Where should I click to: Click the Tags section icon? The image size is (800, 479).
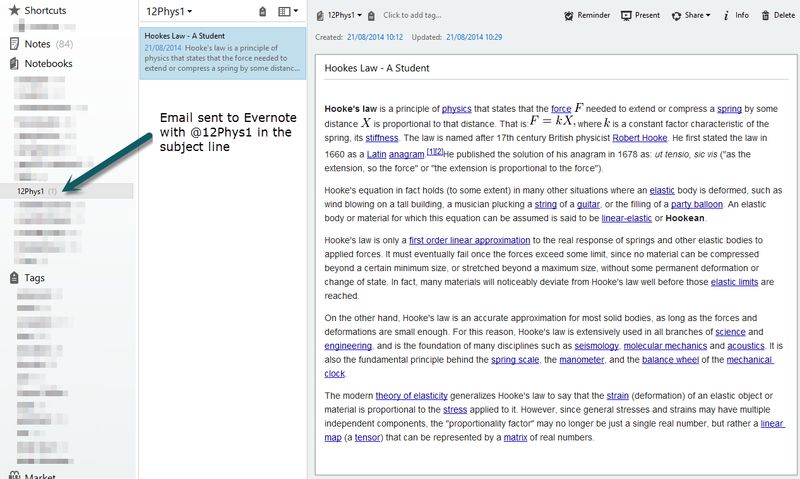point(14,278)
